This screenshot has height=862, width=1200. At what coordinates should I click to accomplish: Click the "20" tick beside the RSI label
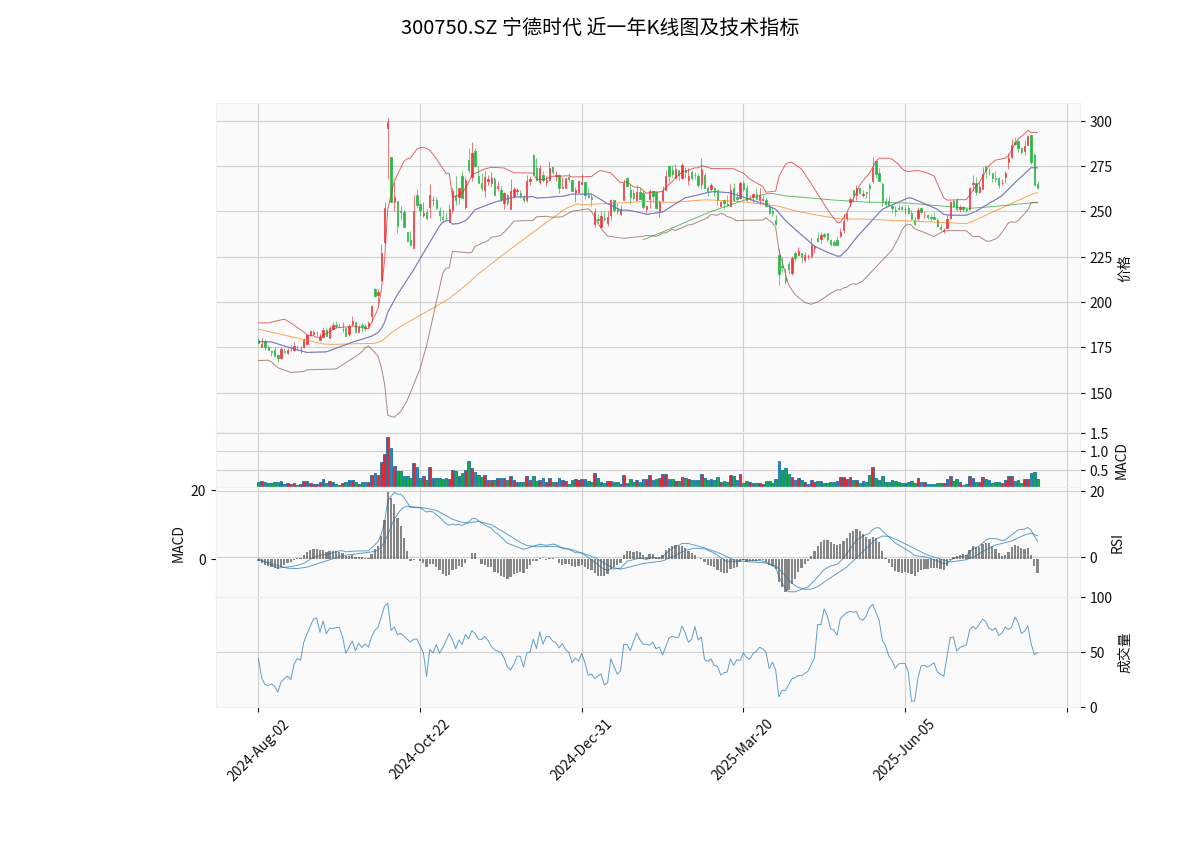[1097, 492]
